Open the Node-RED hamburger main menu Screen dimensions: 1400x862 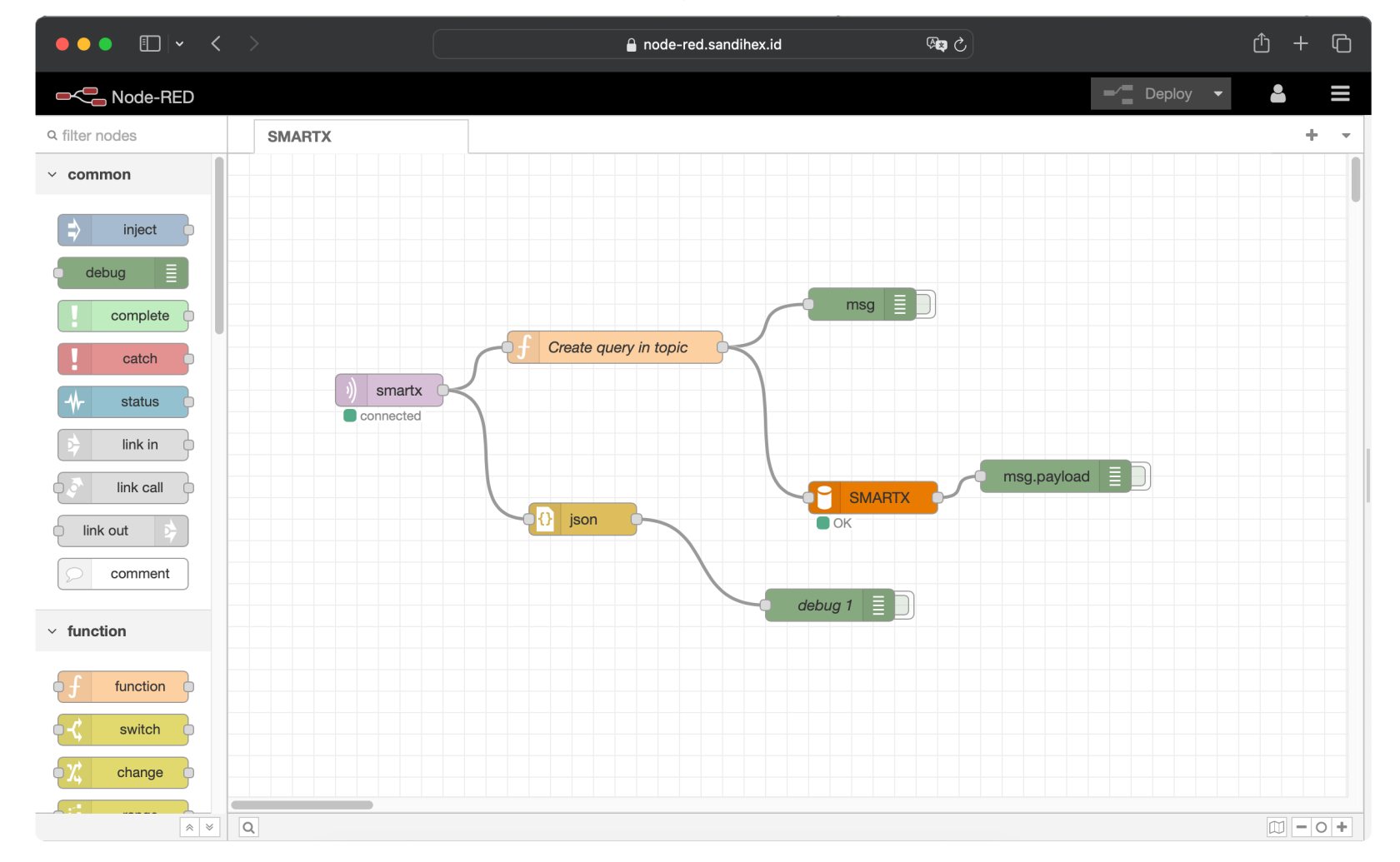coord(1340,94)
